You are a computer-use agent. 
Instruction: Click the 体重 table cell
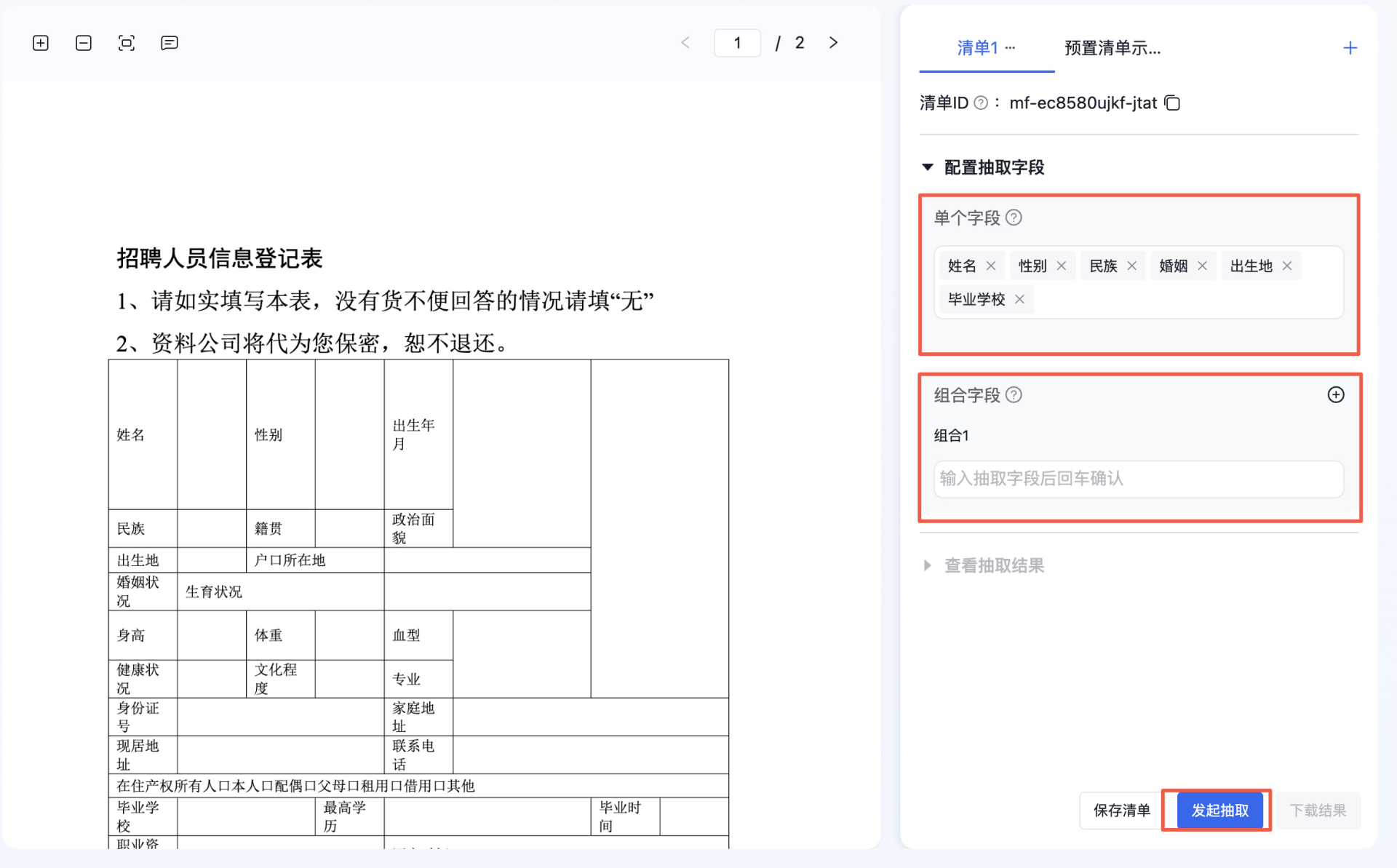281,635
